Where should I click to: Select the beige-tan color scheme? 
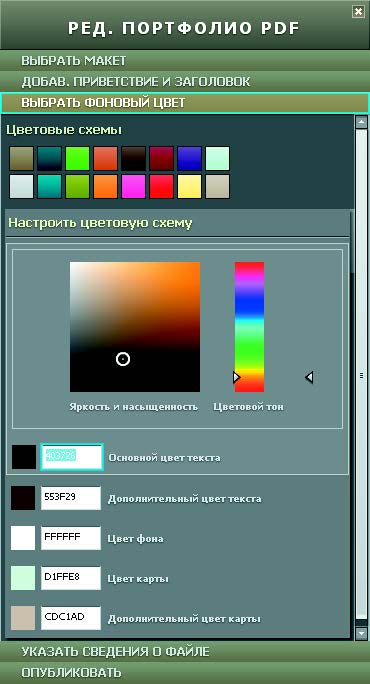click(217, 186)
